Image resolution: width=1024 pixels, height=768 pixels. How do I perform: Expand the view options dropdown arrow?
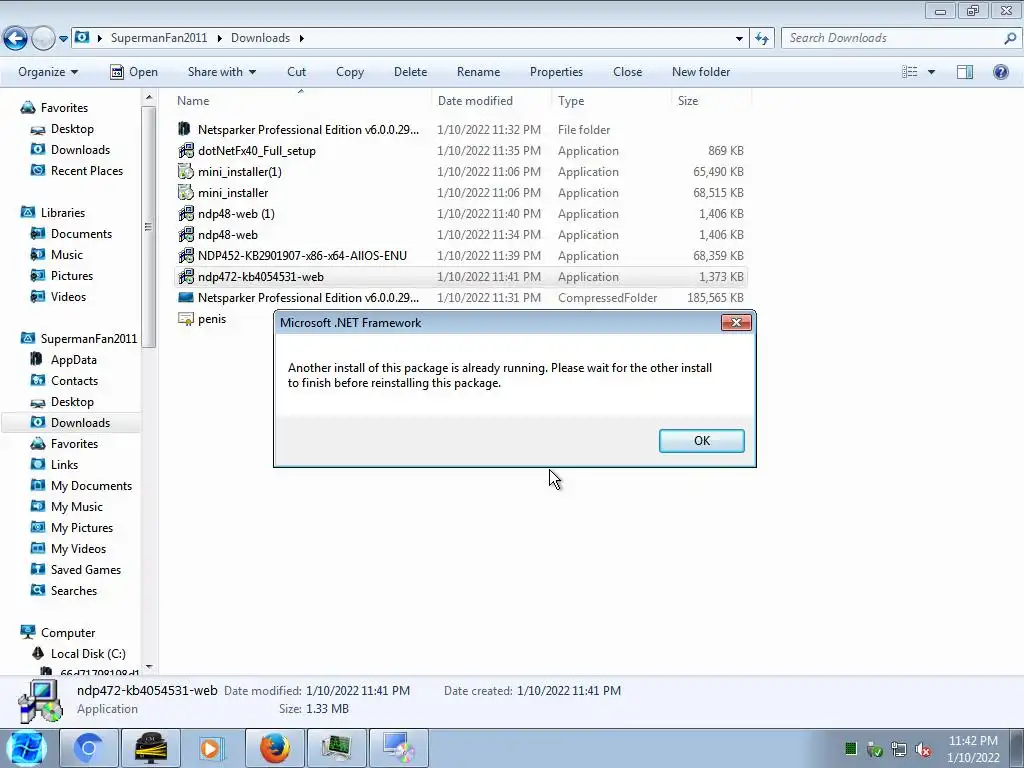point(931,72)
